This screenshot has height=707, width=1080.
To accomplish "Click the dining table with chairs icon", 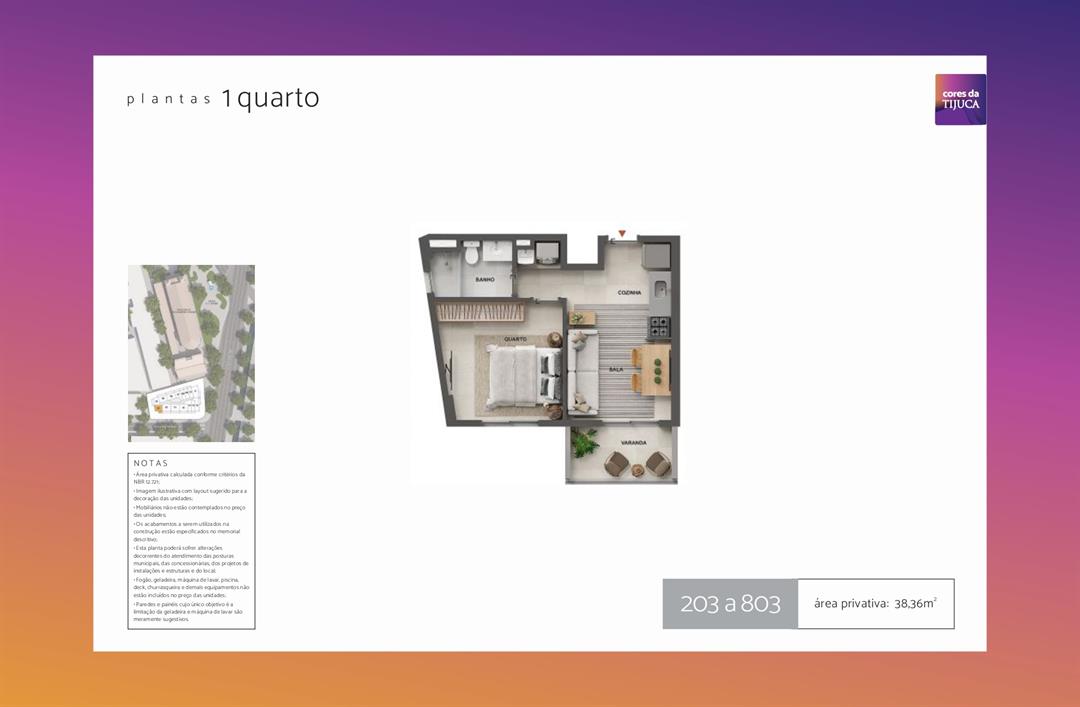I will tap(653, 370).
